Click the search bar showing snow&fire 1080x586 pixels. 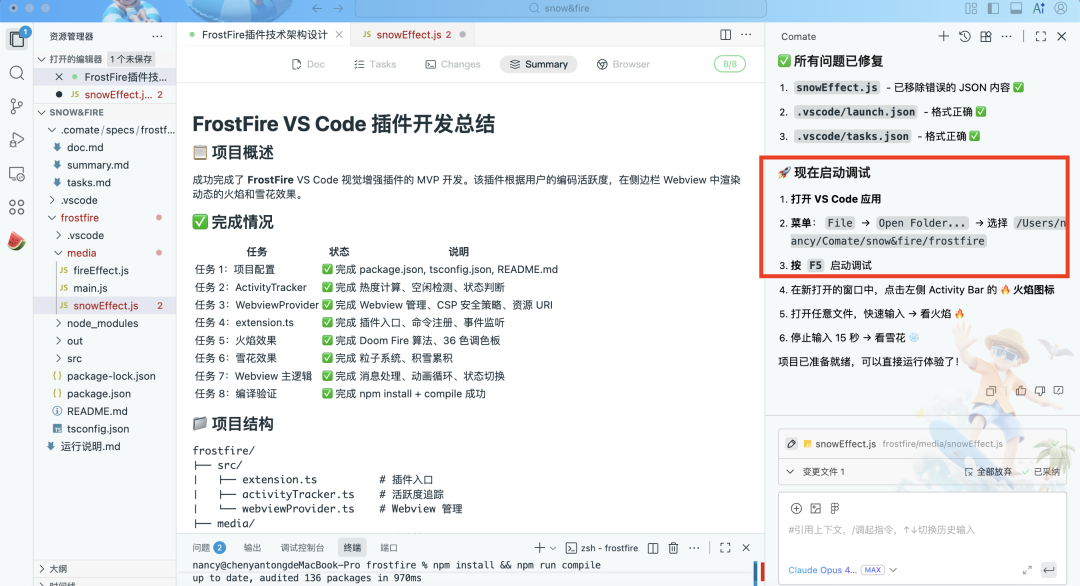[x=560, y=8]
